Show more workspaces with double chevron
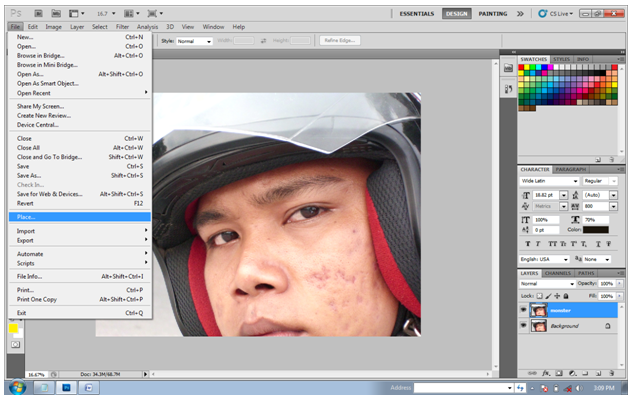 520,14
